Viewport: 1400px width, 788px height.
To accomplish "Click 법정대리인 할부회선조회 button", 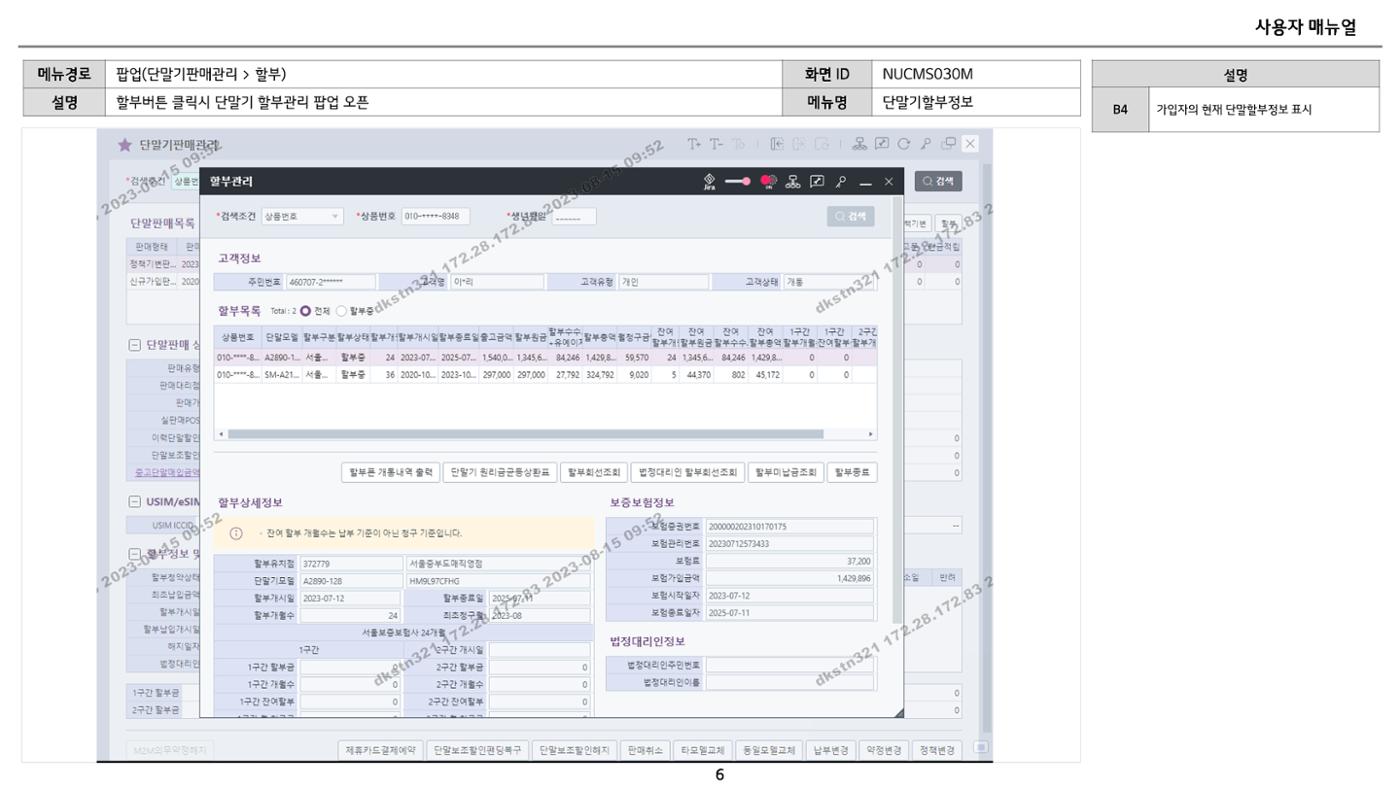I will [689, 473].
